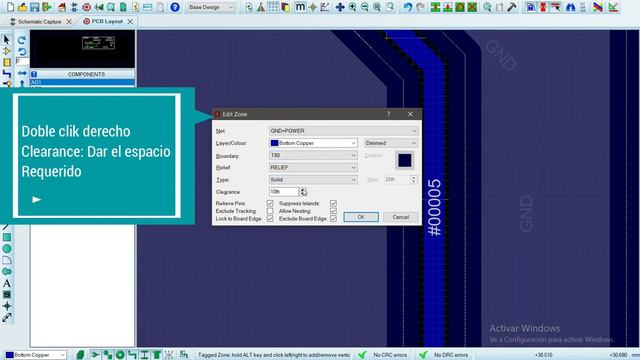The height and width of the screenshot is (360, 640).
Task: Select the marker crosshair tool in sidebar
Action: click(x=7, y=306)
